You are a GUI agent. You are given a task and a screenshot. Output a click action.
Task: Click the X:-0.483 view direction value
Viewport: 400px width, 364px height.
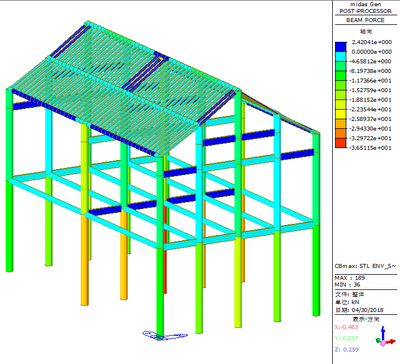[346, 327]
